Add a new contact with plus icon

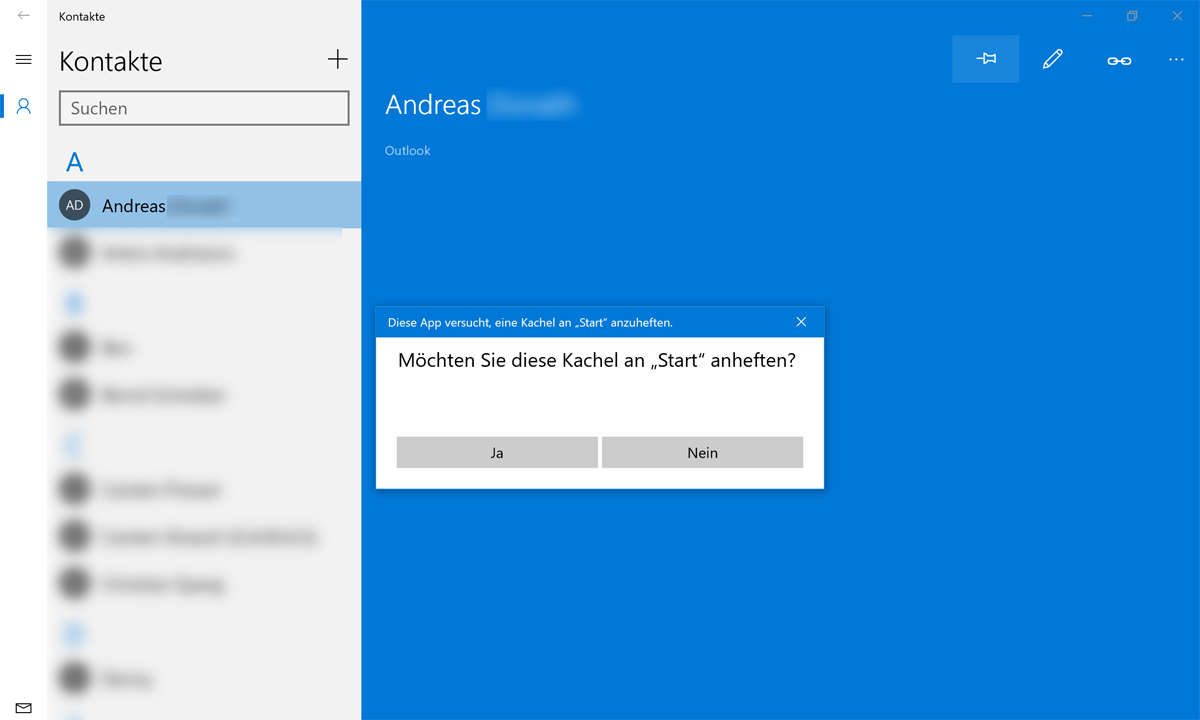(x=337, y=60)
